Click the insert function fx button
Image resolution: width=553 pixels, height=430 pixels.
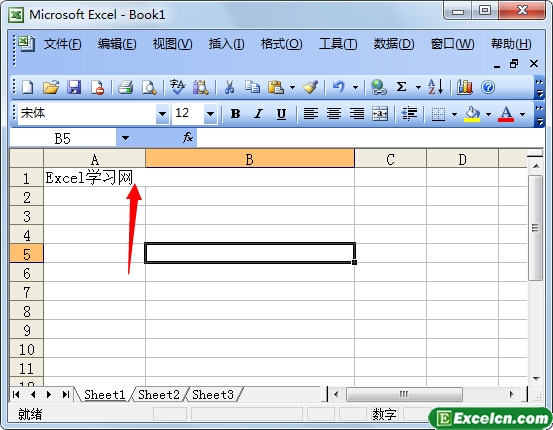[188, 138]
